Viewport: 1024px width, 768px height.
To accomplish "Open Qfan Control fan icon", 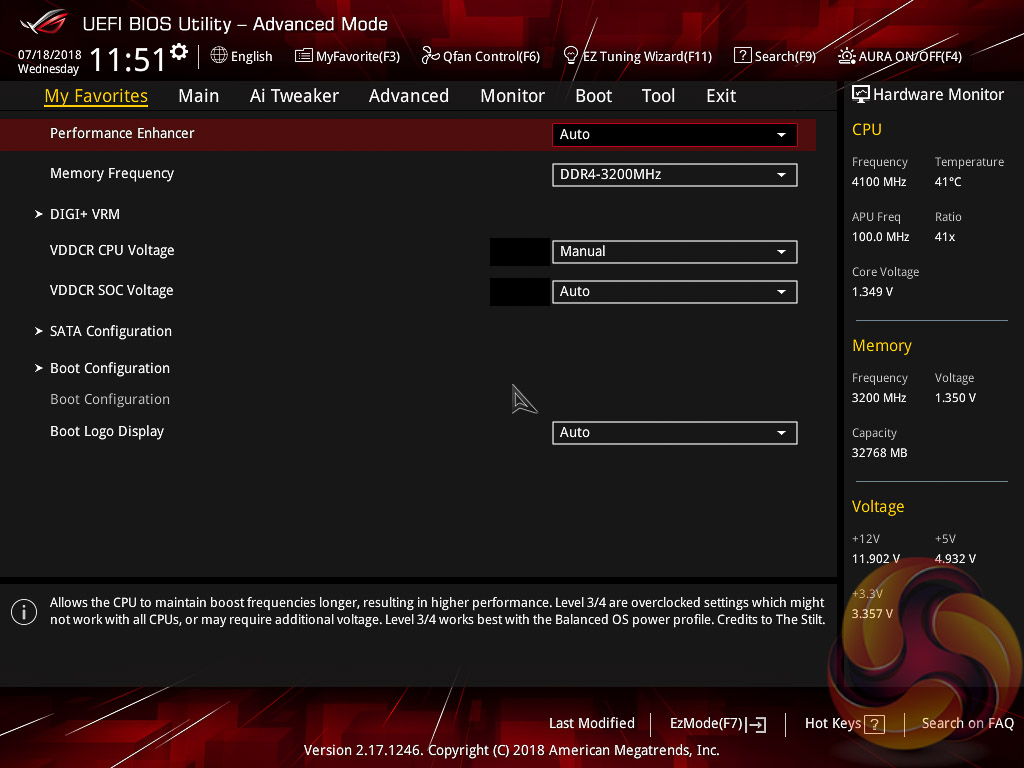I will [430, 56].
